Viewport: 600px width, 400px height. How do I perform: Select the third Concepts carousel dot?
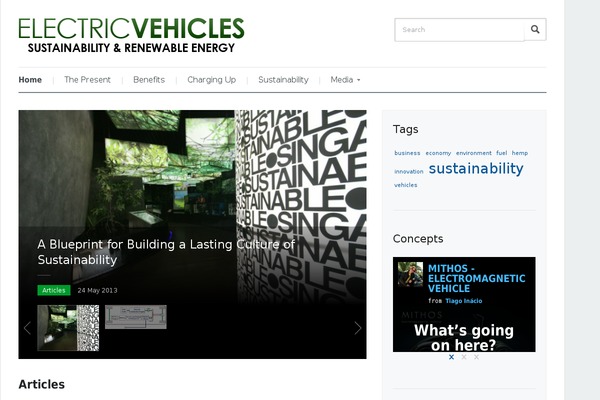[476, 357]
